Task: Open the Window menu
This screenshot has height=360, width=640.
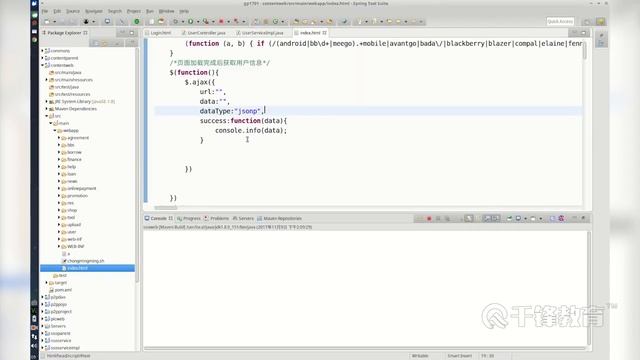Action: pyautogui.click(x=166, y=11)
